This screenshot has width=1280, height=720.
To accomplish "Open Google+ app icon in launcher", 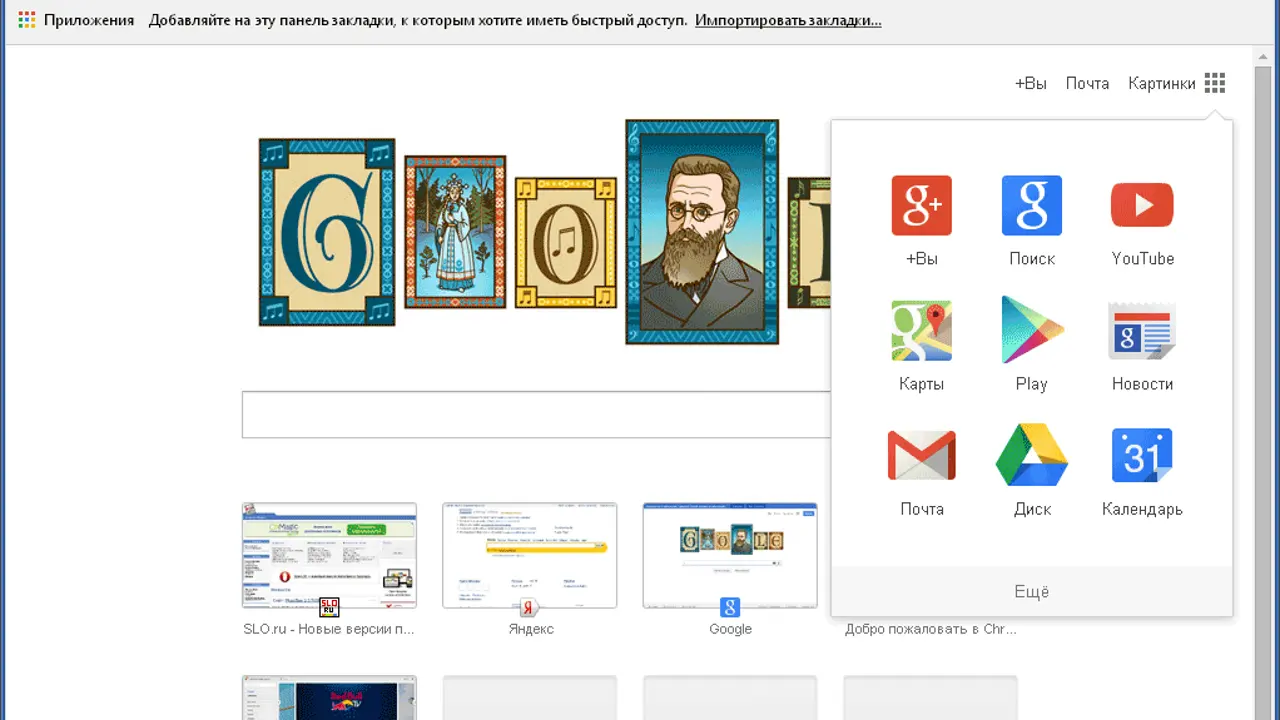I will [921, 206].
